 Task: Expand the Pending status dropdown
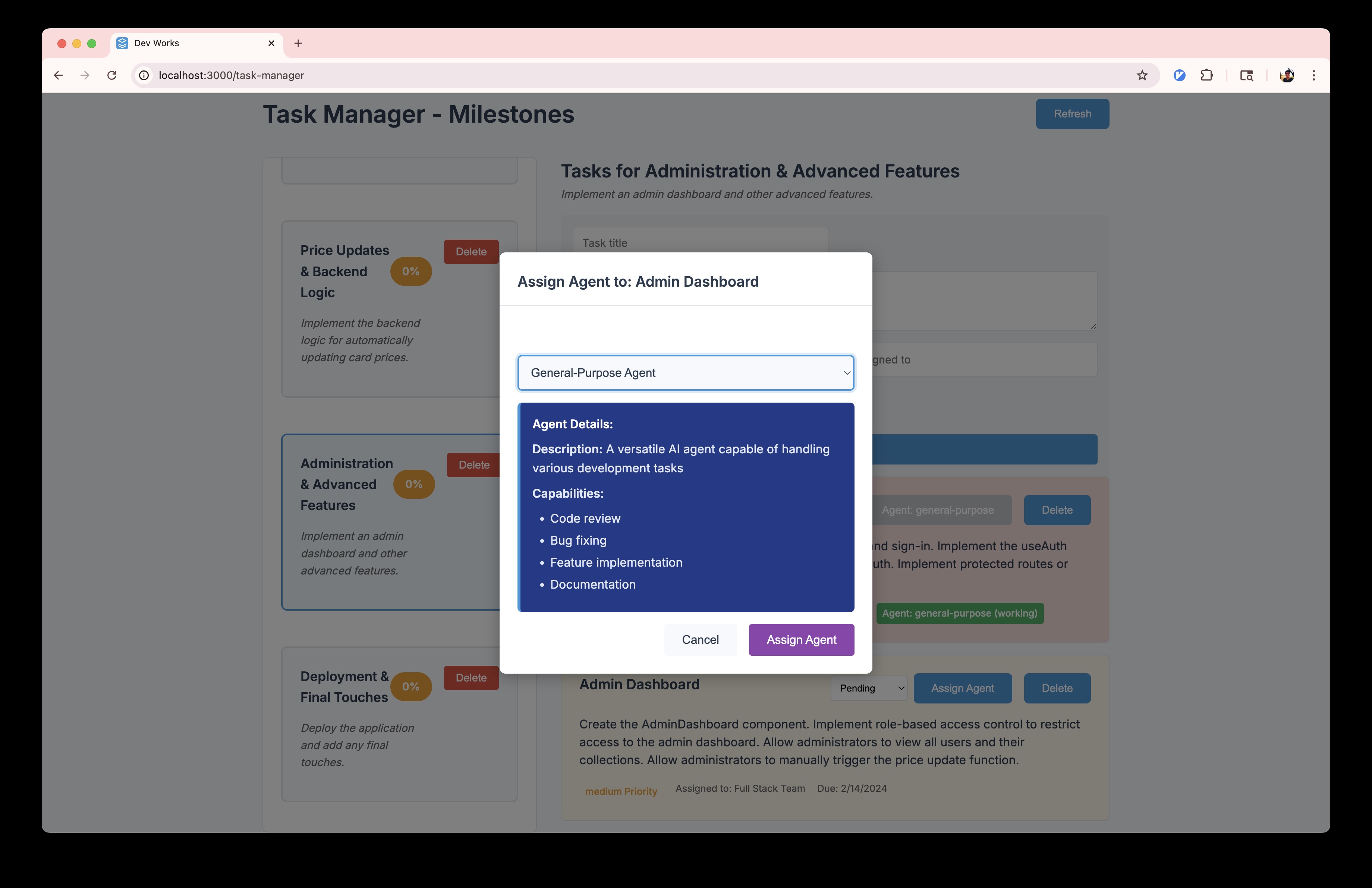(x=869, y=688)
